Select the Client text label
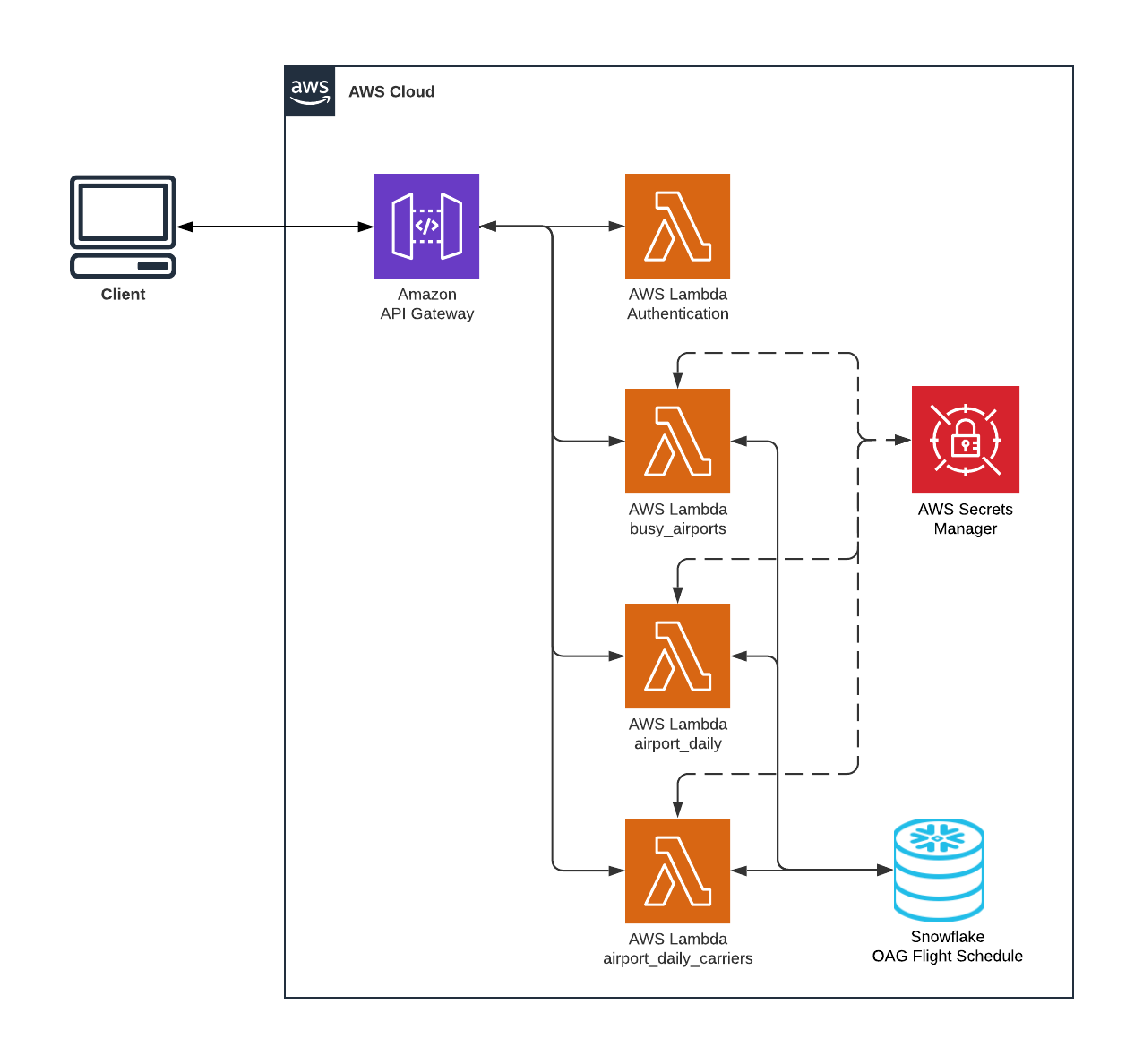Screen dimensions: 1143x1064 tap(123, 294)
